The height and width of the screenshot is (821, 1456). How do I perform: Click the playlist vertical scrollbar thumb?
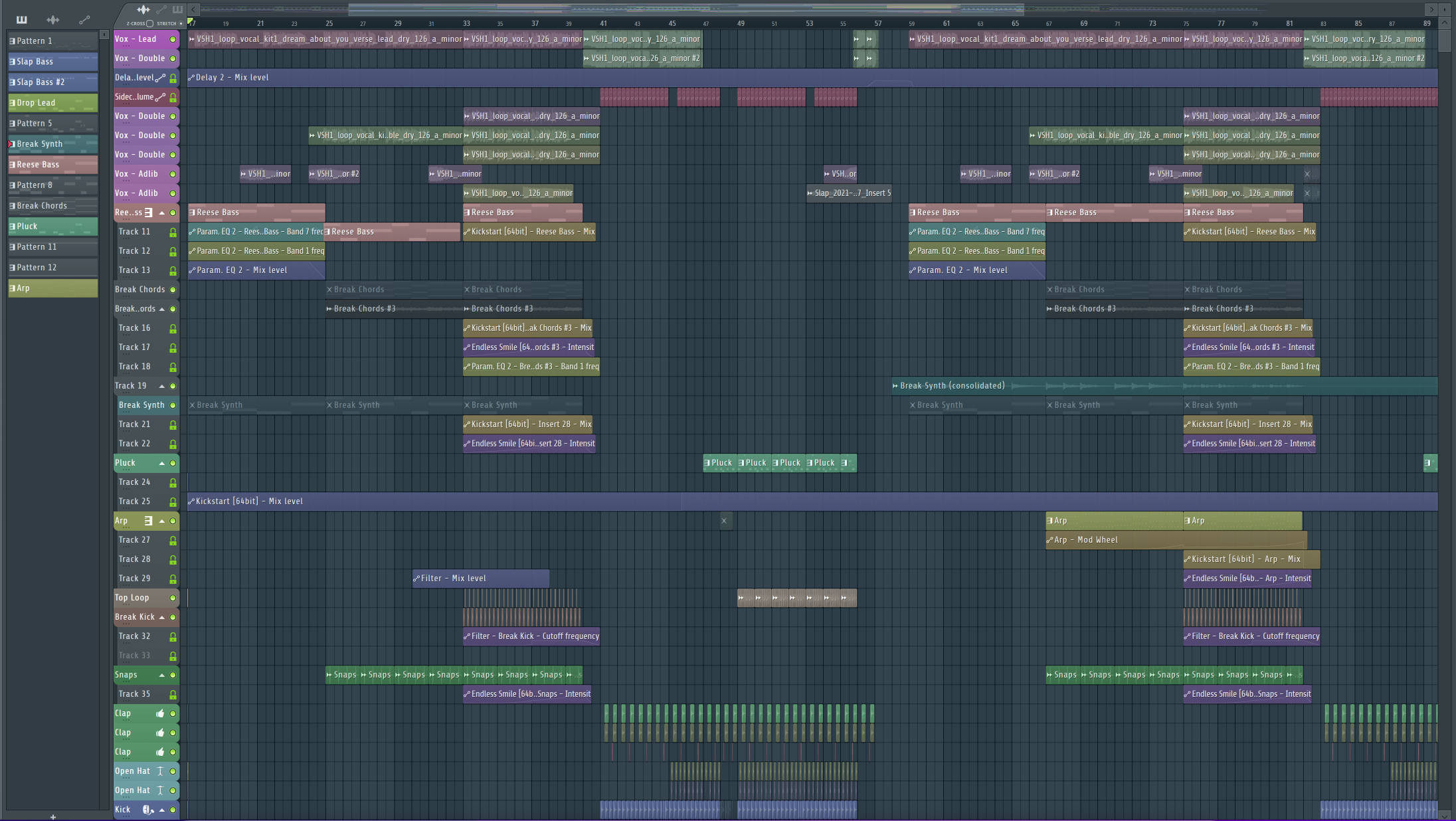coord(1444,41)
